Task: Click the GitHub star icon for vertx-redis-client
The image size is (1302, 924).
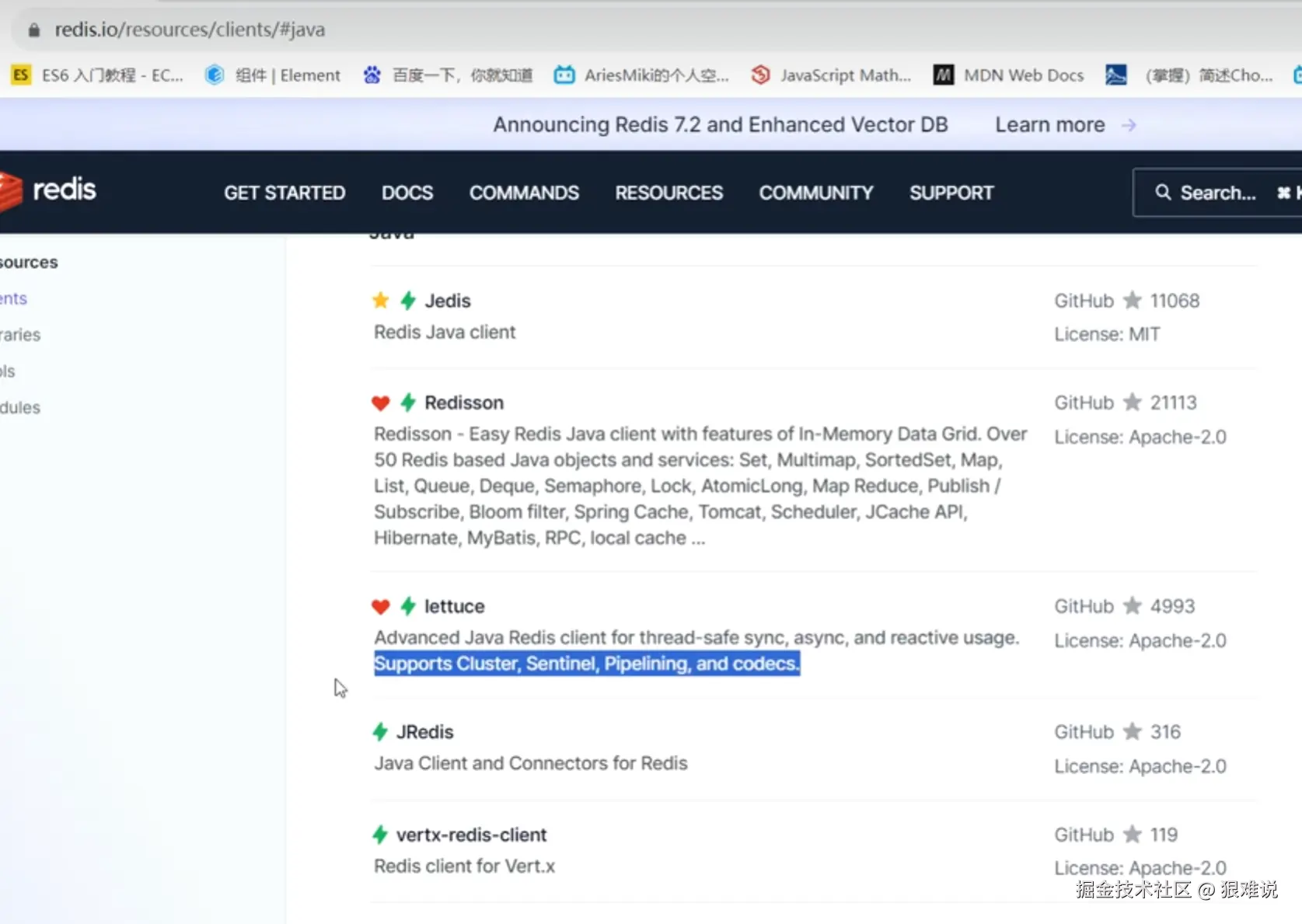Action: pyautogui.click(x=1133, y=834)
